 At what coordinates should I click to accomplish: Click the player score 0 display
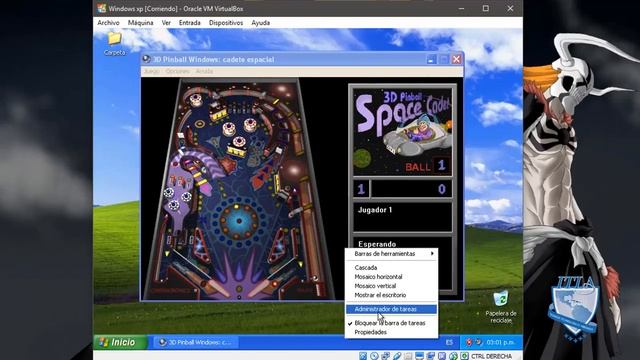coord(411,189)
